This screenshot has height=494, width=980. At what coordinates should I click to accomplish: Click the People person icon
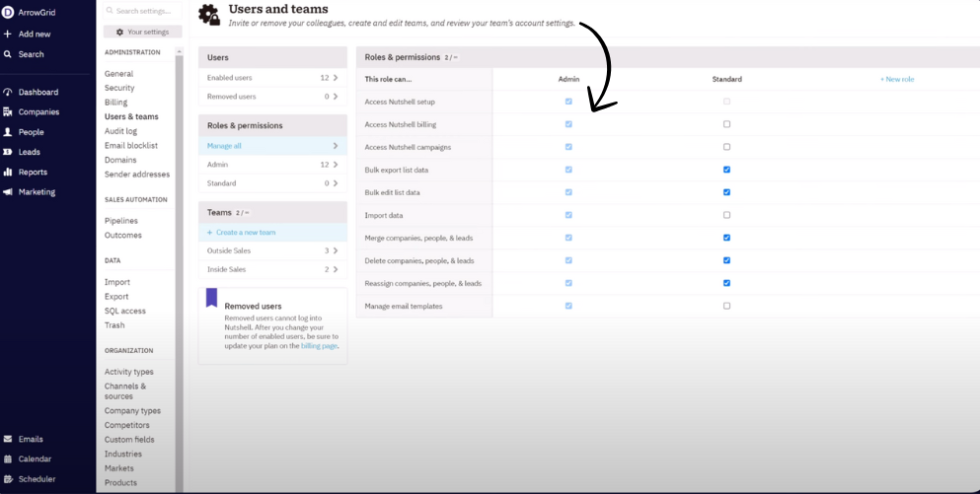coord(8,132)
